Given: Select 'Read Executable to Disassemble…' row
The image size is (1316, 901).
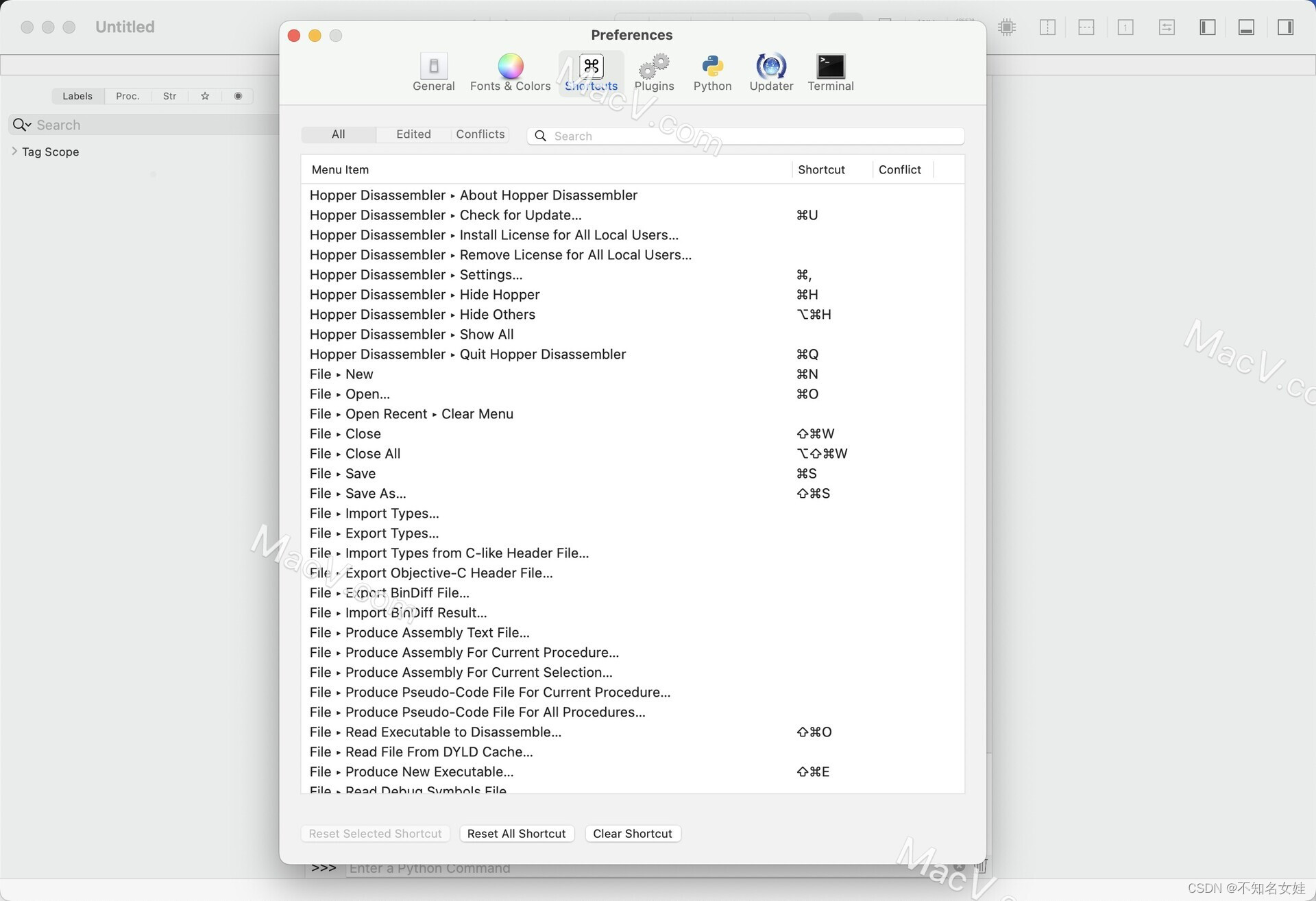Looking at the screenshot, I should coord(633,732).
